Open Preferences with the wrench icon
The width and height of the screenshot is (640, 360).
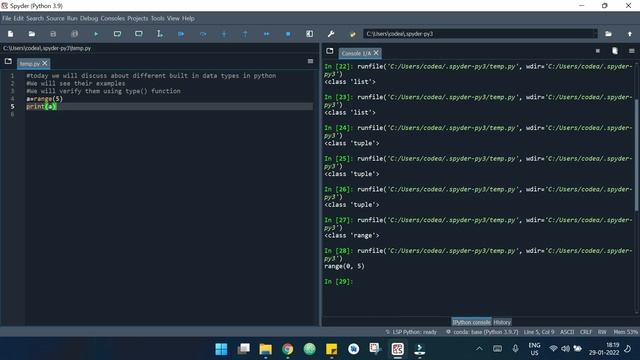point(331,34)
